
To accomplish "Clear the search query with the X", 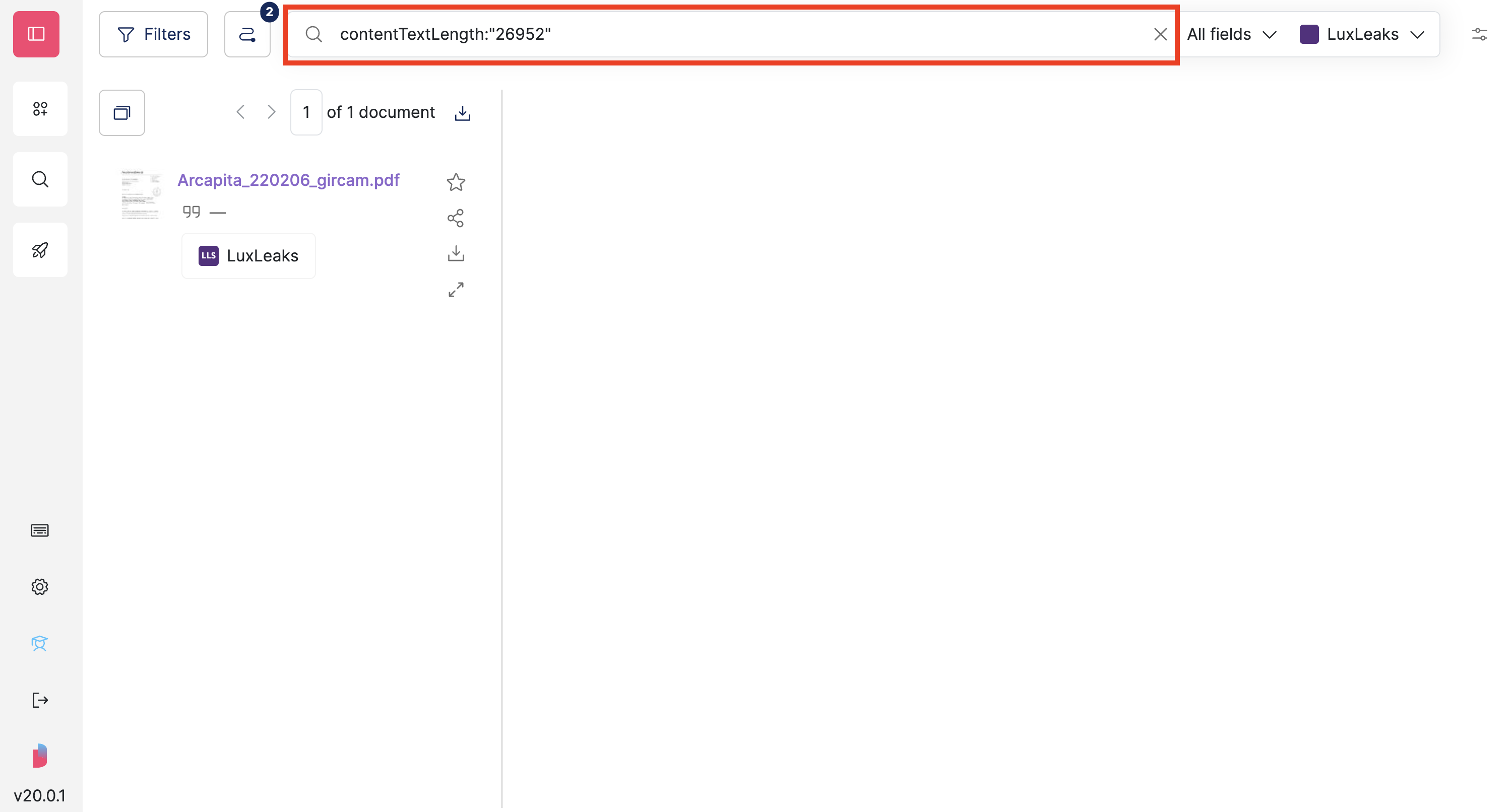I will click(1161, 34).
